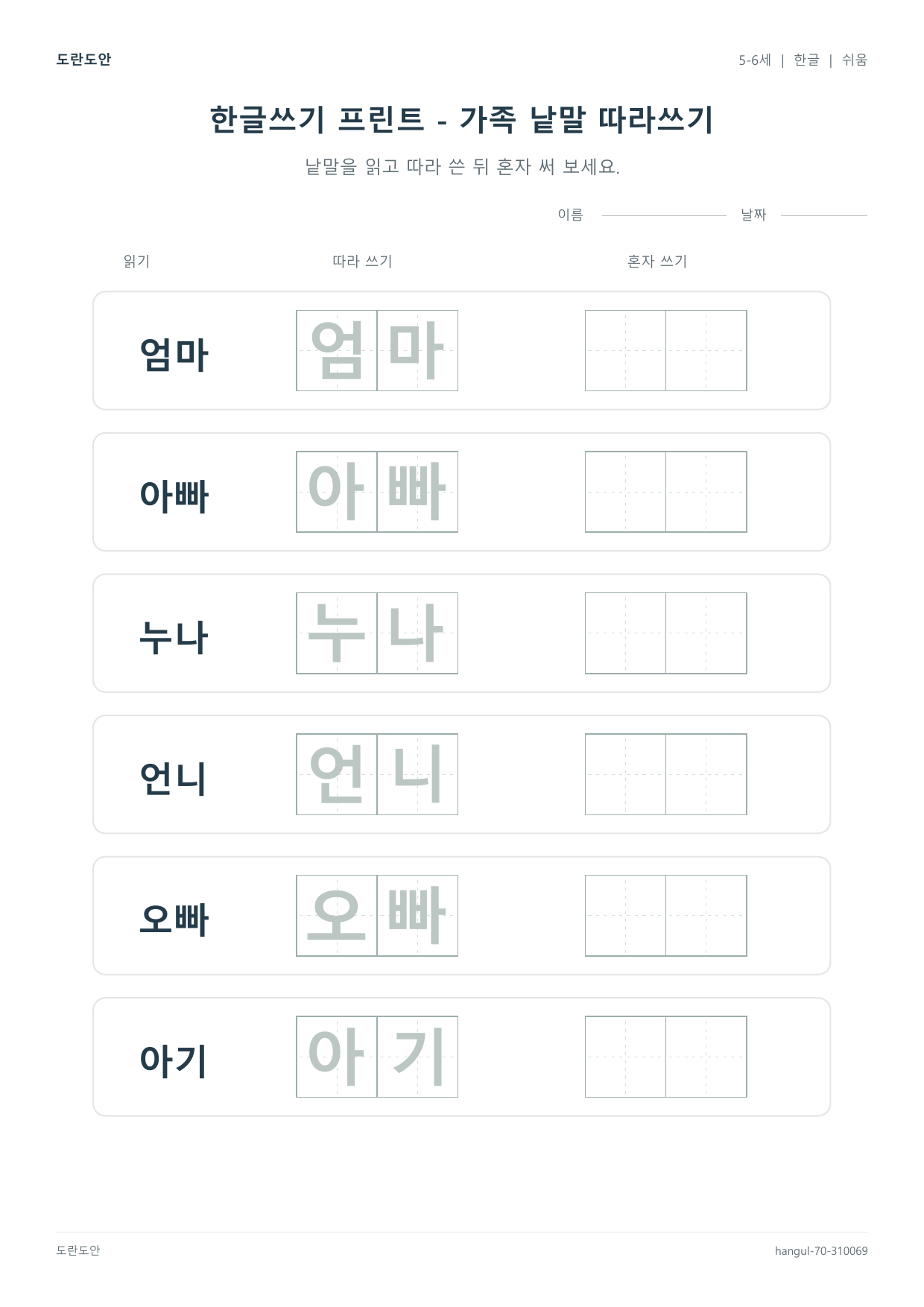Click second empty box in 아기 row
Screen dimensions: 924x1307
706,1057
